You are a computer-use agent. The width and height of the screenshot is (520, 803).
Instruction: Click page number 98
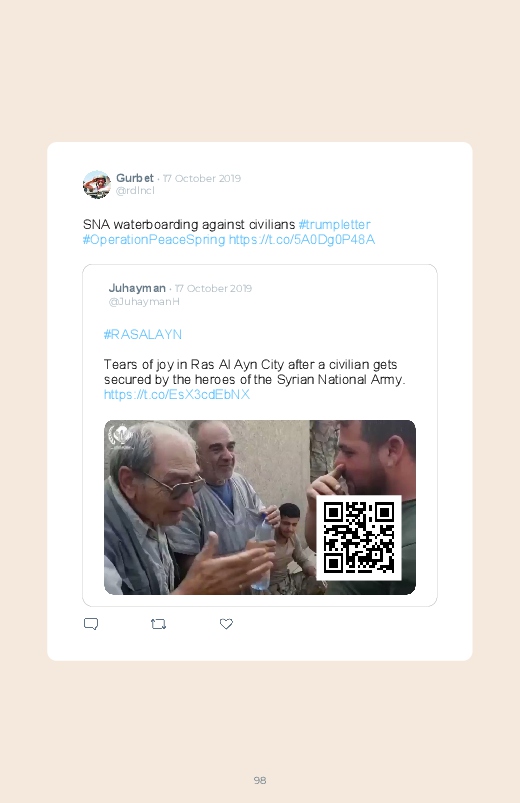(260, 780)
